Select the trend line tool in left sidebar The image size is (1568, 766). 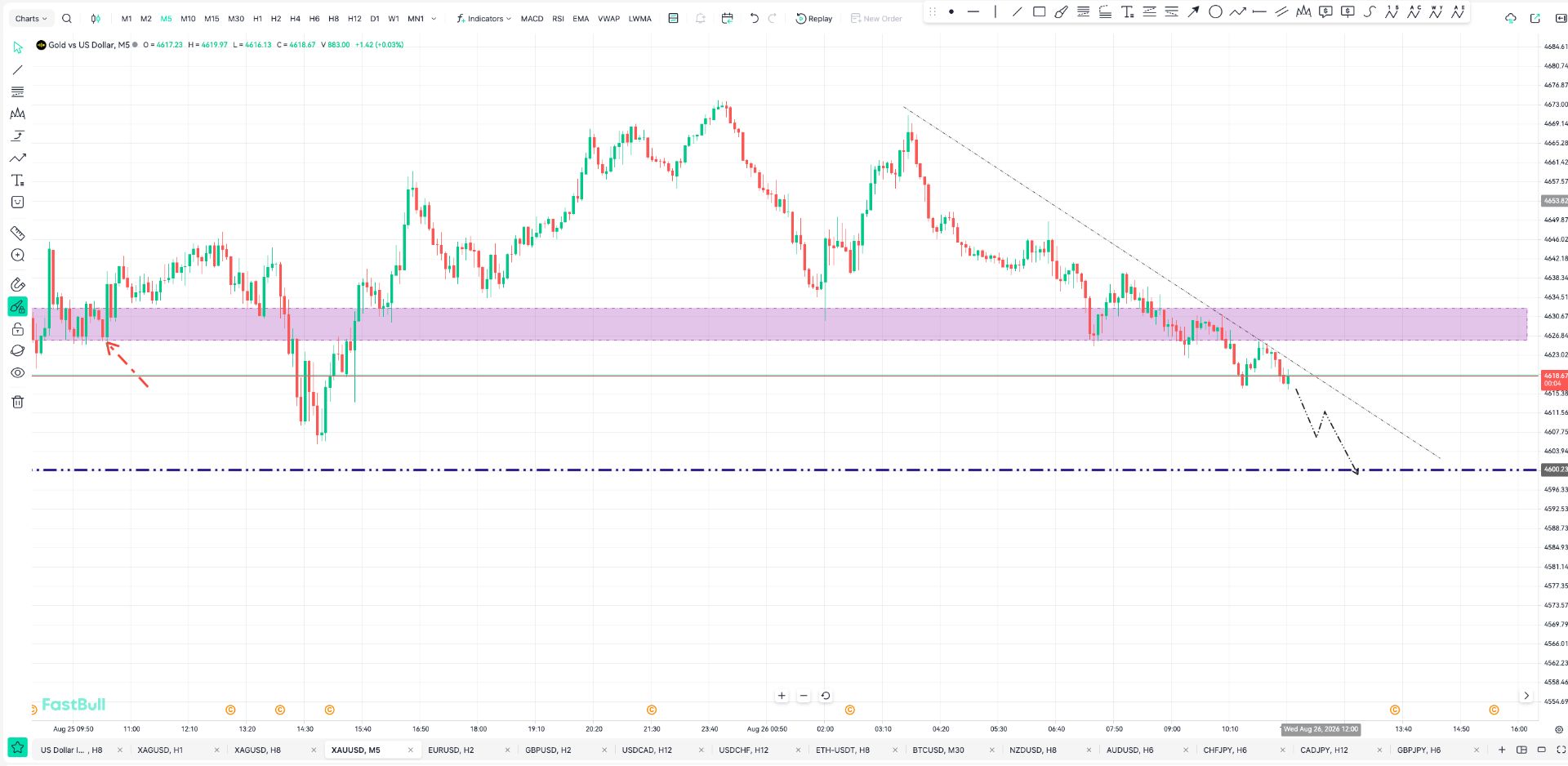17,69
